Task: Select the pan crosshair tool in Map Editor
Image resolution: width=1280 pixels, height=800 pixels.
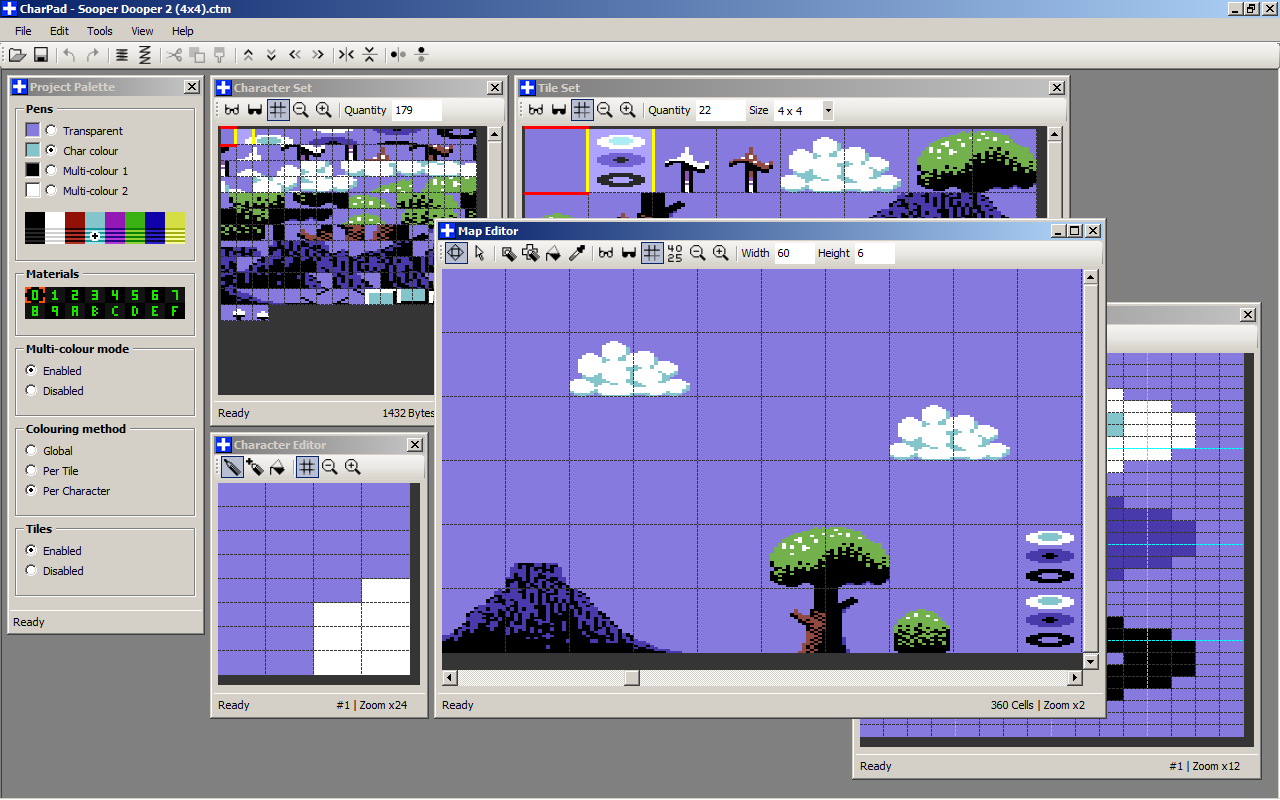Action: click(x=455, y=253)
